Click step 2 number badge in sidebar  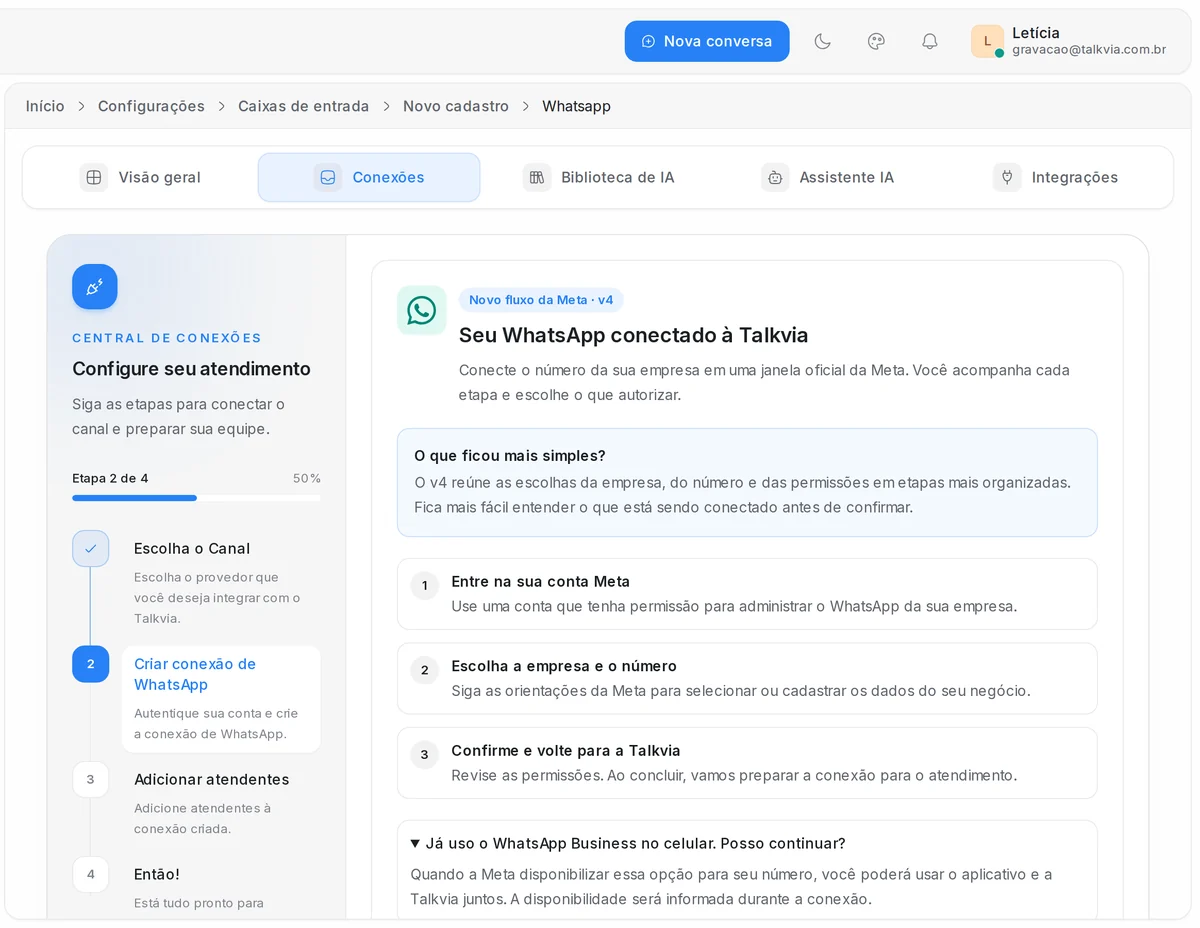(x=90, y=664)
